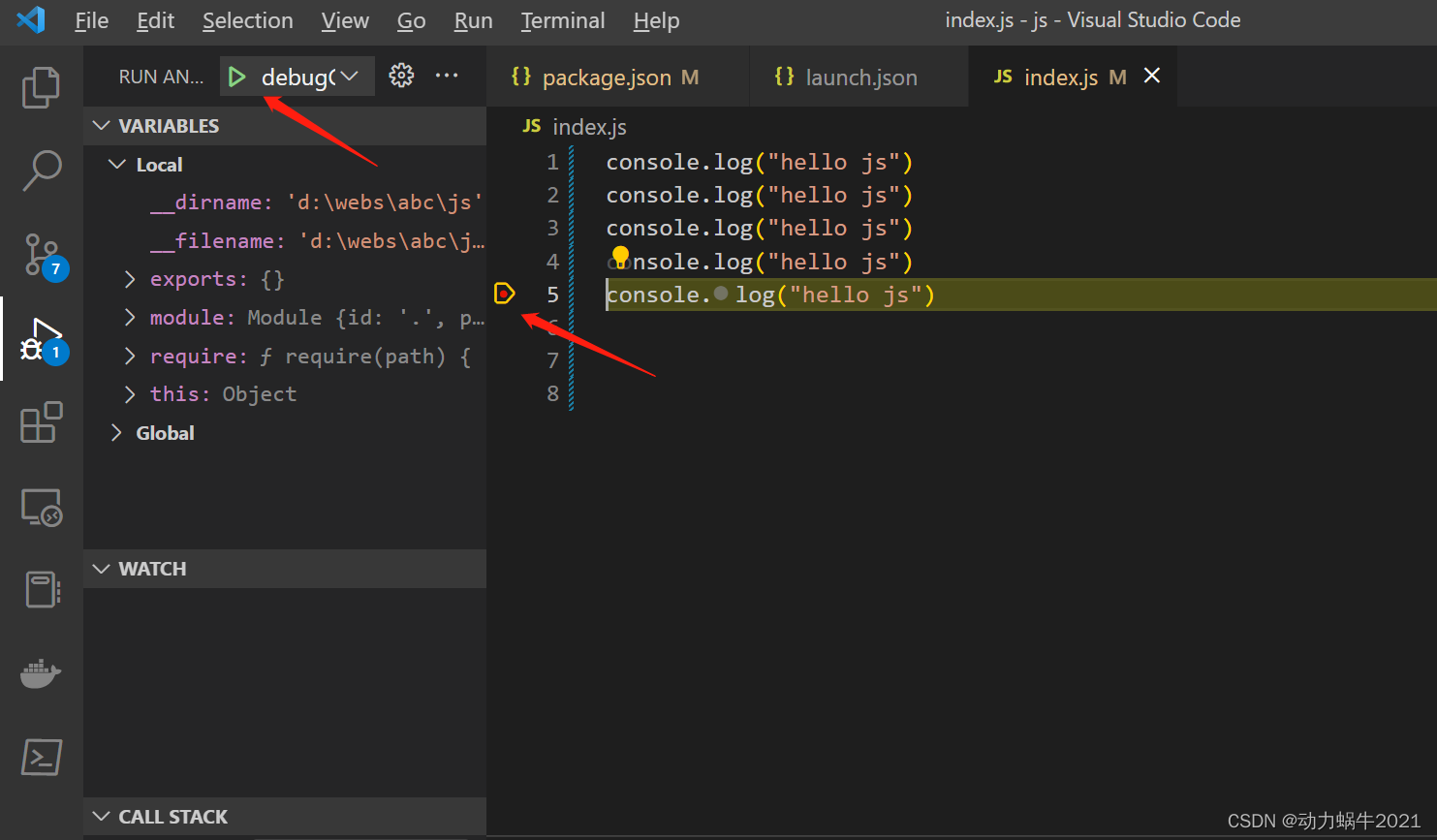Open the notebook-style icon in activity bar
This screenshot has width=1437, height=840.
point(41,589)
